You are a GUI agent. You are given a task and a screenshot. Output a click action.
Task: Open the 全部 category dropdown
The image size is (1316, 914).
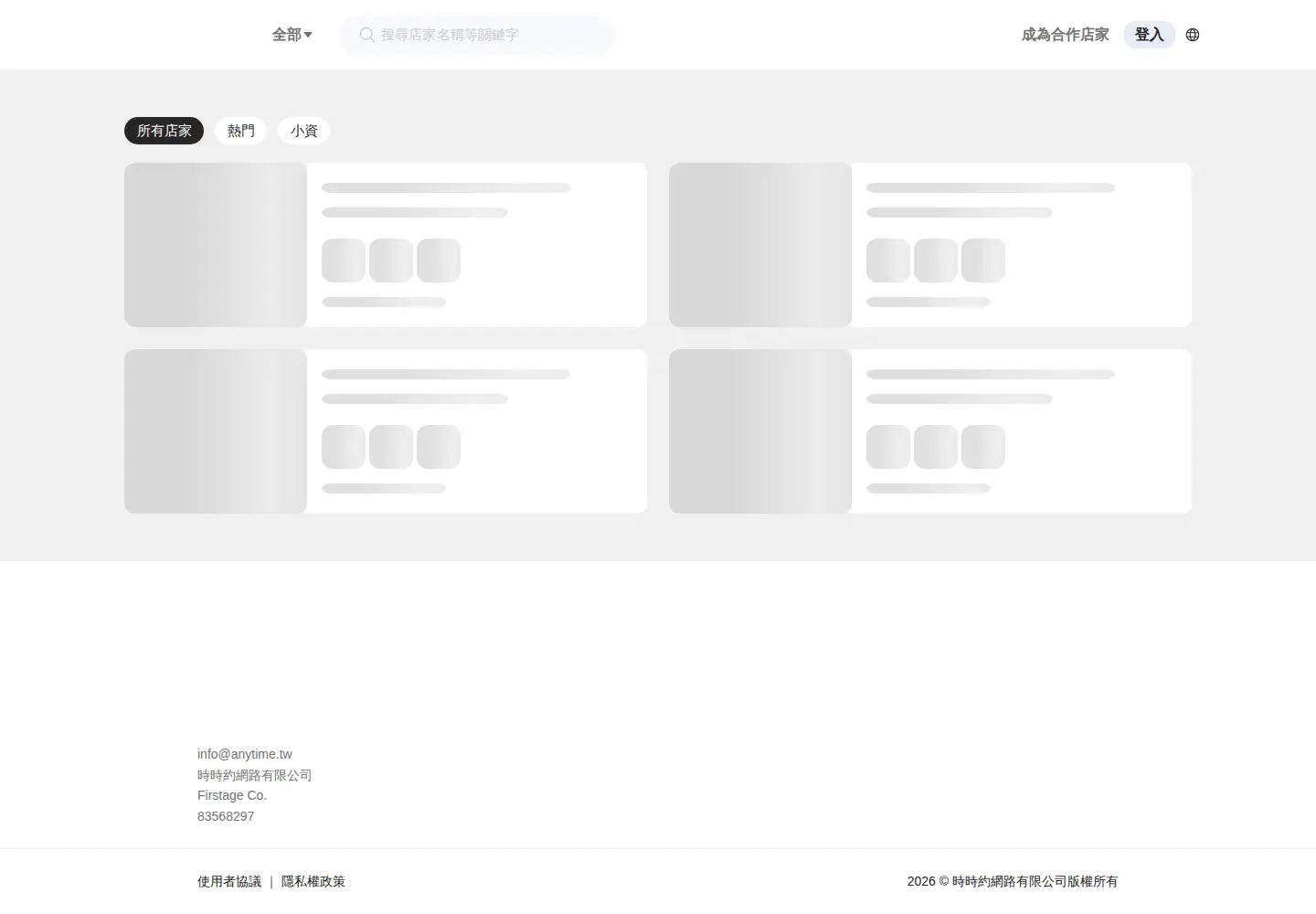coord(292,35)
